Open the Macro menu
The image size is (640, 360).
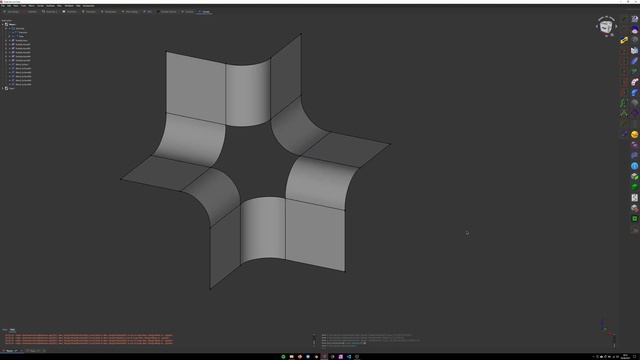pos(31,6)
